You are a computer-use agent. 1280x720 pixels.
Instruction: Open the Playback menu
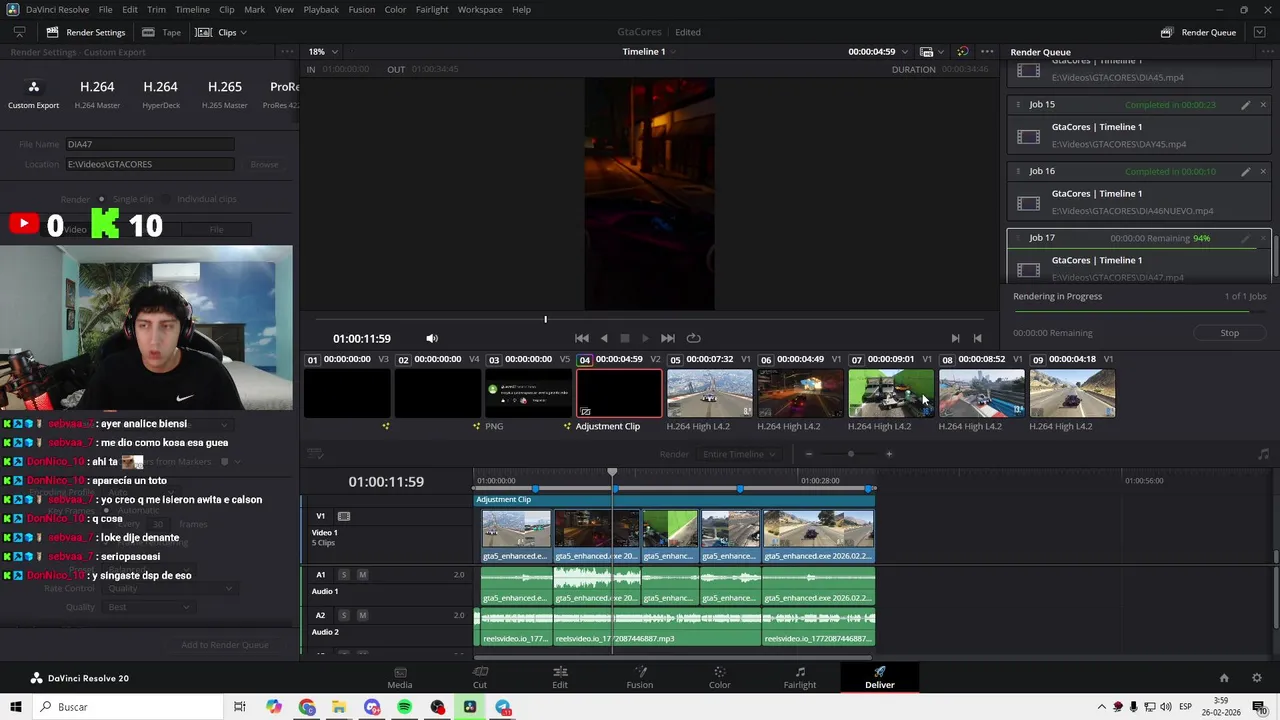pyautogui.click(x=321, y=9)
